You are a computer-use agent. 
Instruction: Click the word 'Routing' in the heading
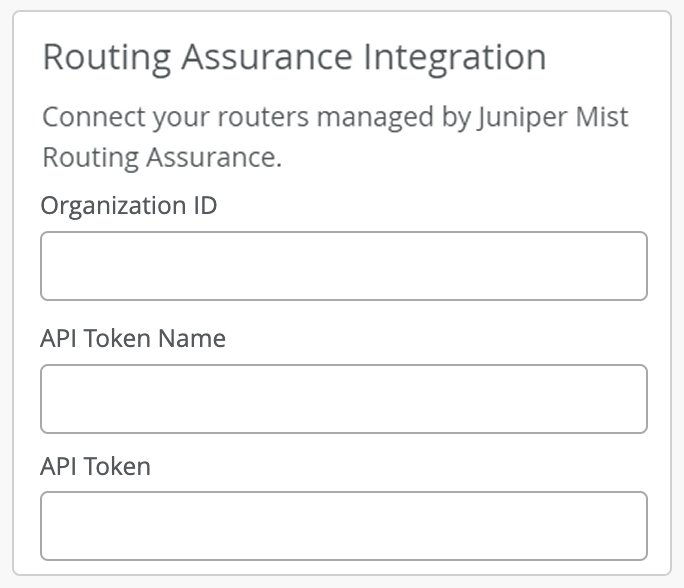[x=92, y=57]
